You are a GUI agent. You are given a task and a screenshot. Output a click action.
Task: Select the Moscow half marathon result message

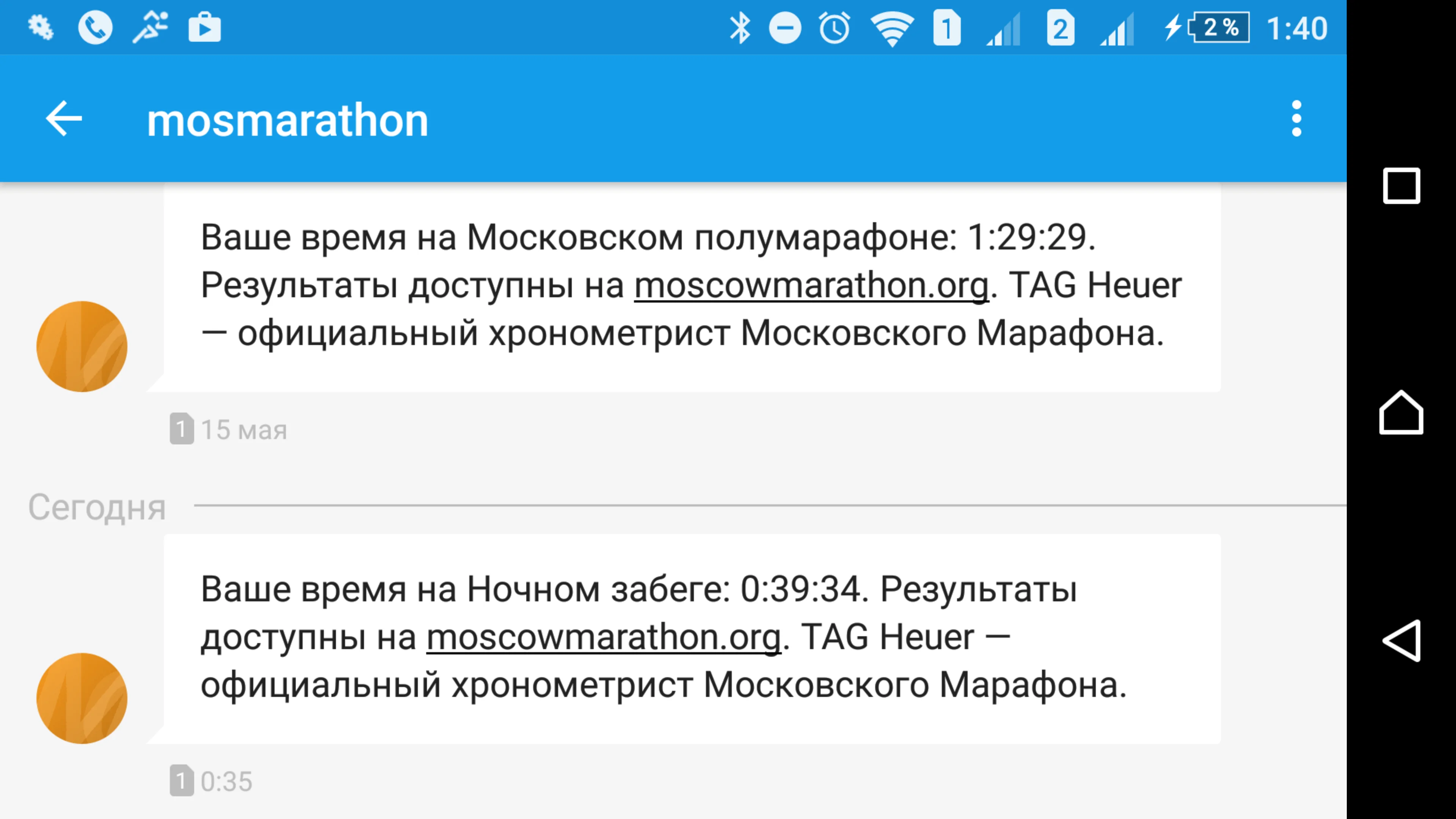point(692,286)
